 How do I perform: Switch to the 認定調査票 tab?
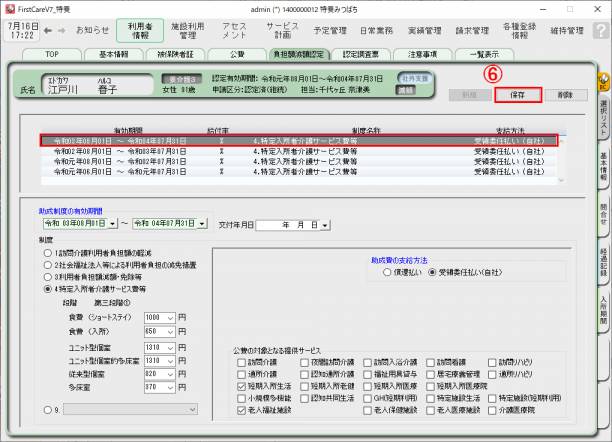pos(361,54)
